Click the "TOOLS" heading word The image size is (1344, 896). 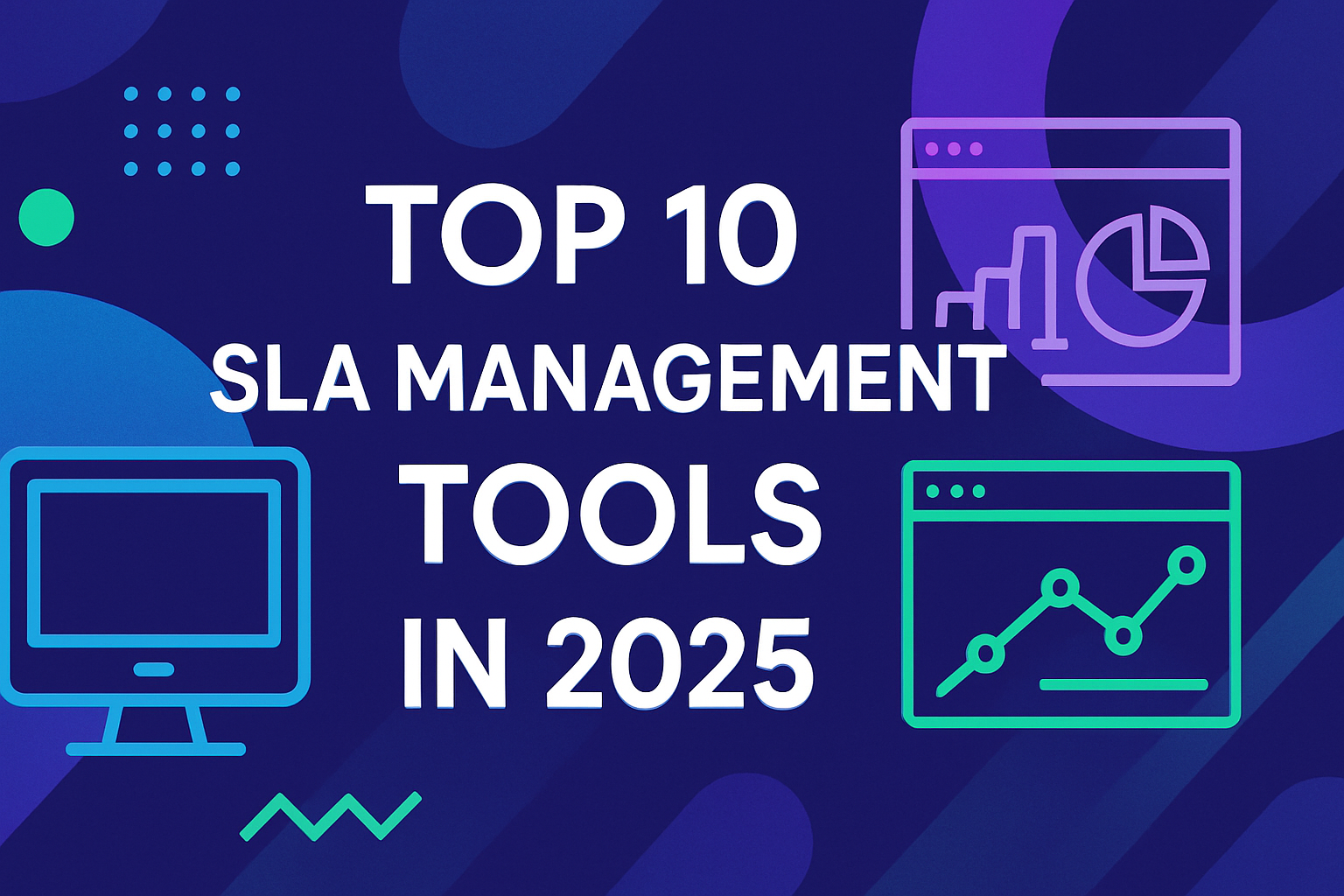pos(612,514)
